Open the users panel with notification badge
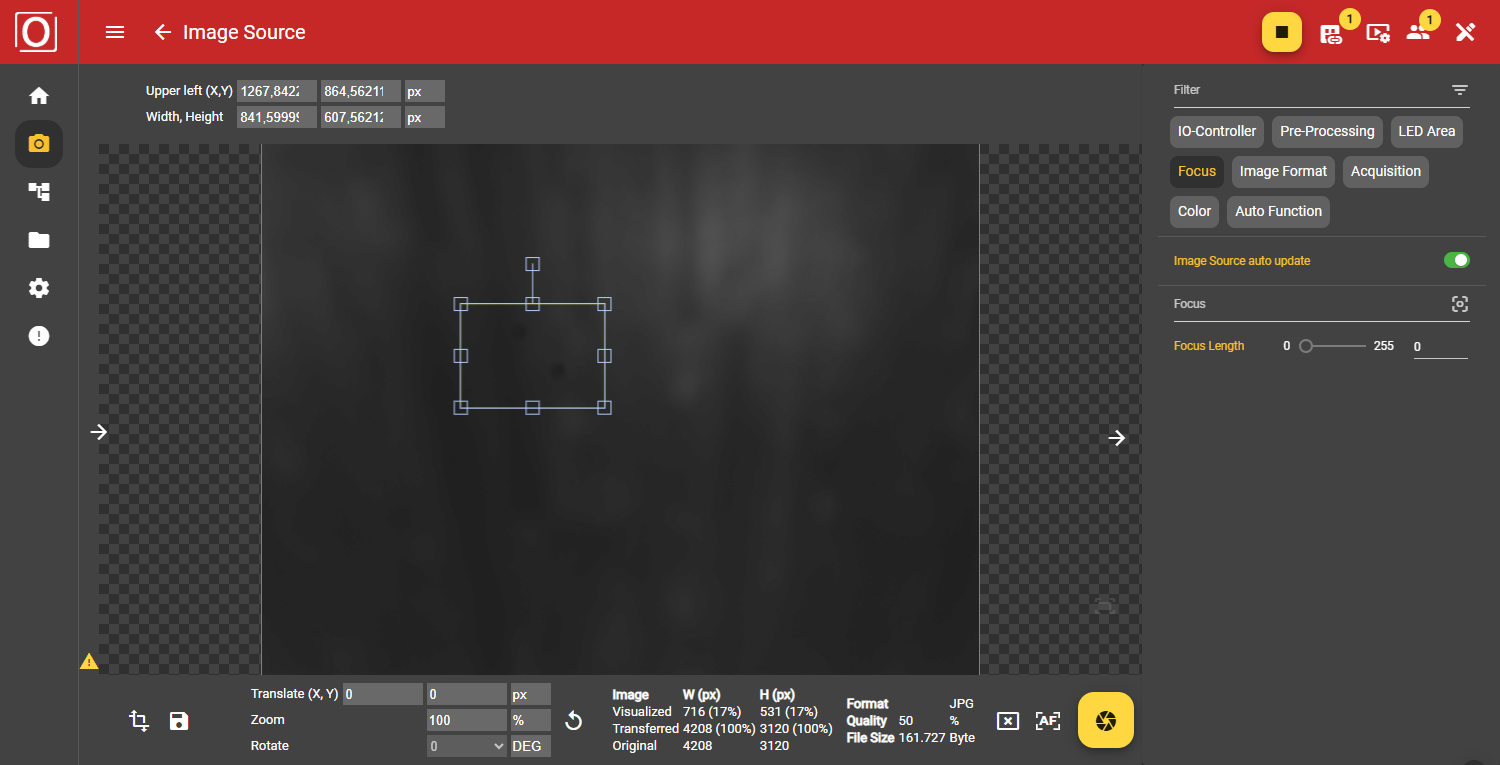This screenshot has height=765, width=1500. [1418, 32]
